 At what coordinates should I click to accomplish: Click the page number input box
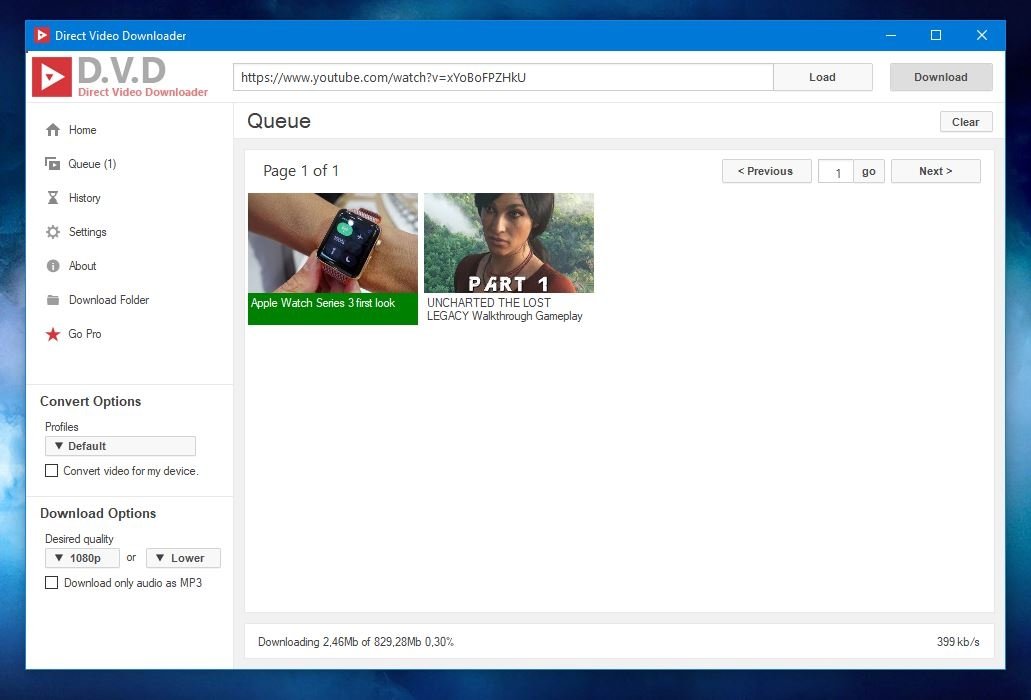836,171
